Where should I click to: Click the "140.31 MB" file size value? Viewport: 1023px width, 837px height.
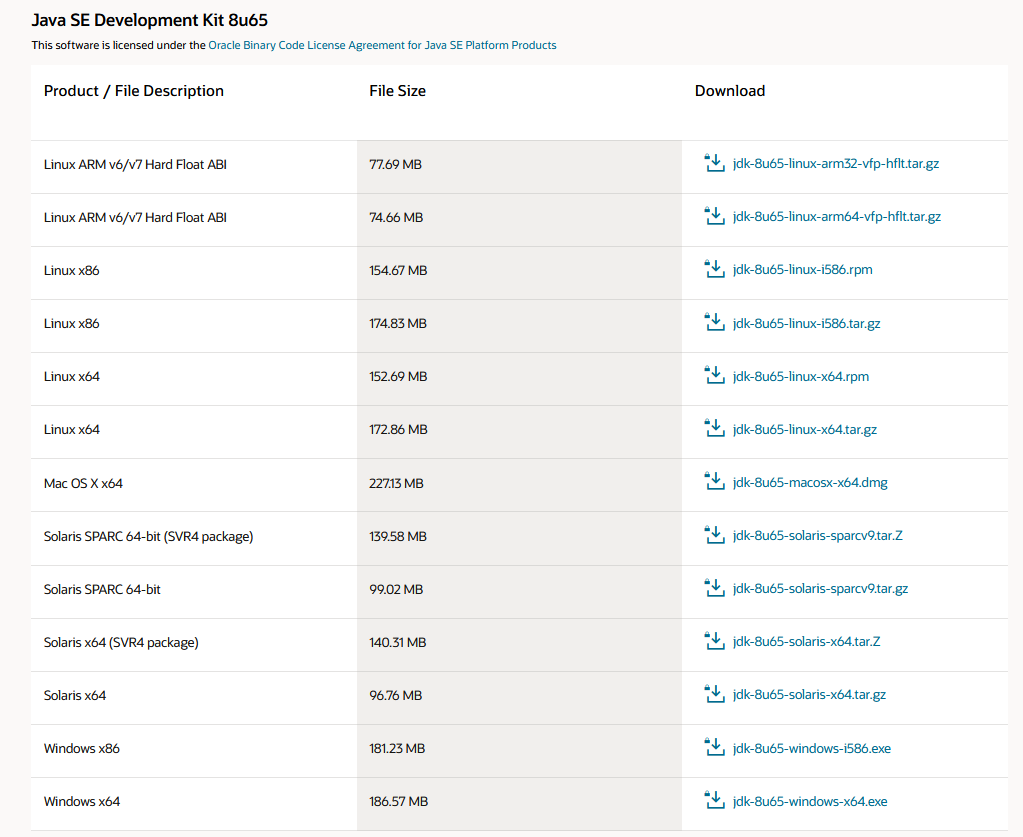point(398,643)
